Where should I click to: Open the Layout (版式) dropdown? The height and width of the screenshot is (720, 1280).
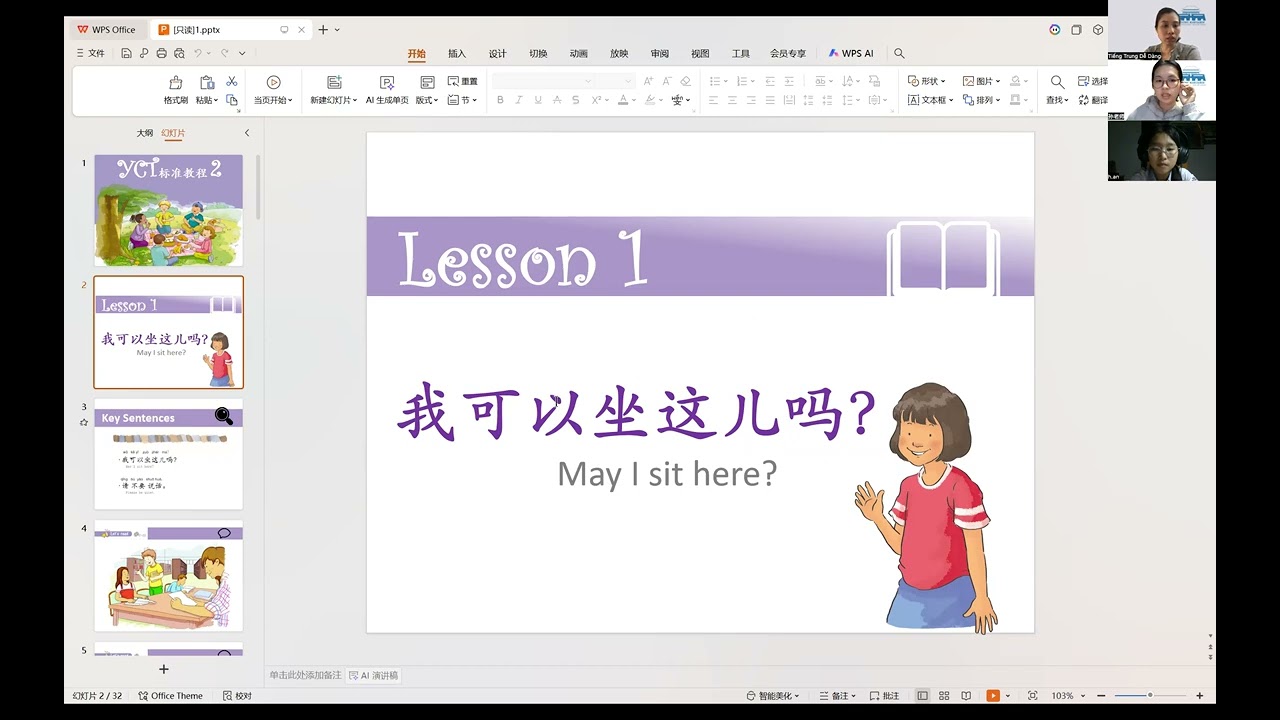click(427, 100)
